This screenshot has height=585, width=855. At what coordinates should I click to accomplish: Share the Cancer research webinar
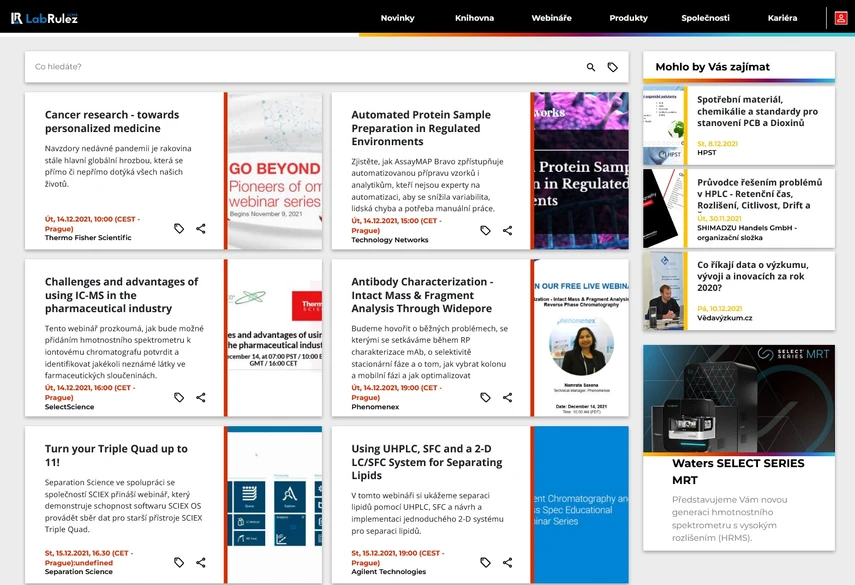tap(201, 228)
